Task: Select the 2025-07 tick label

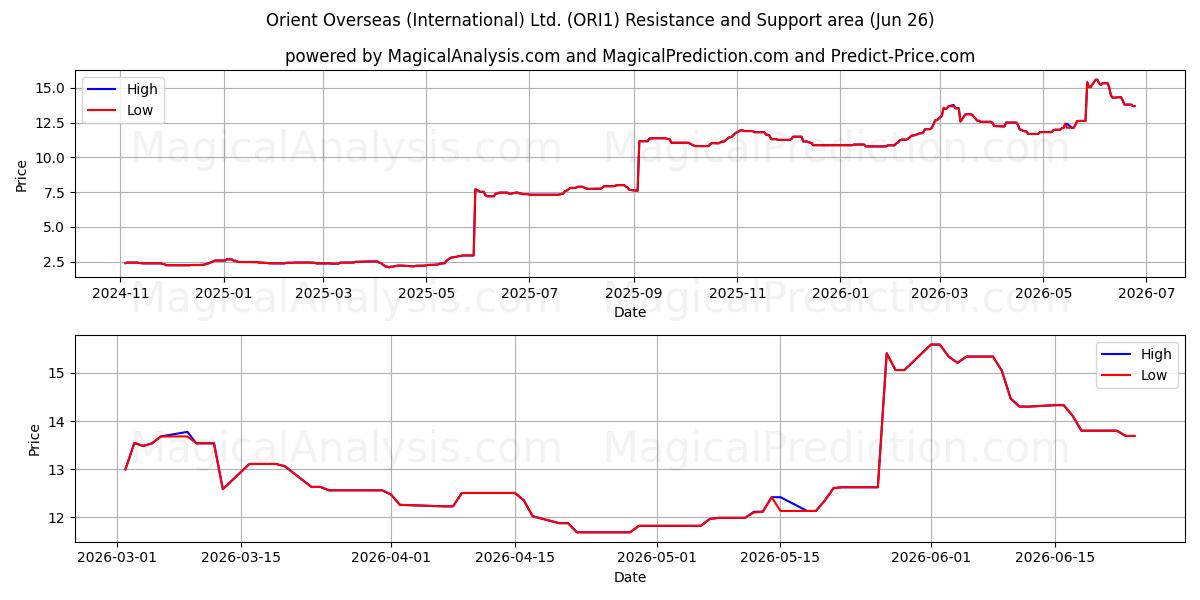Action: (528, 293)
